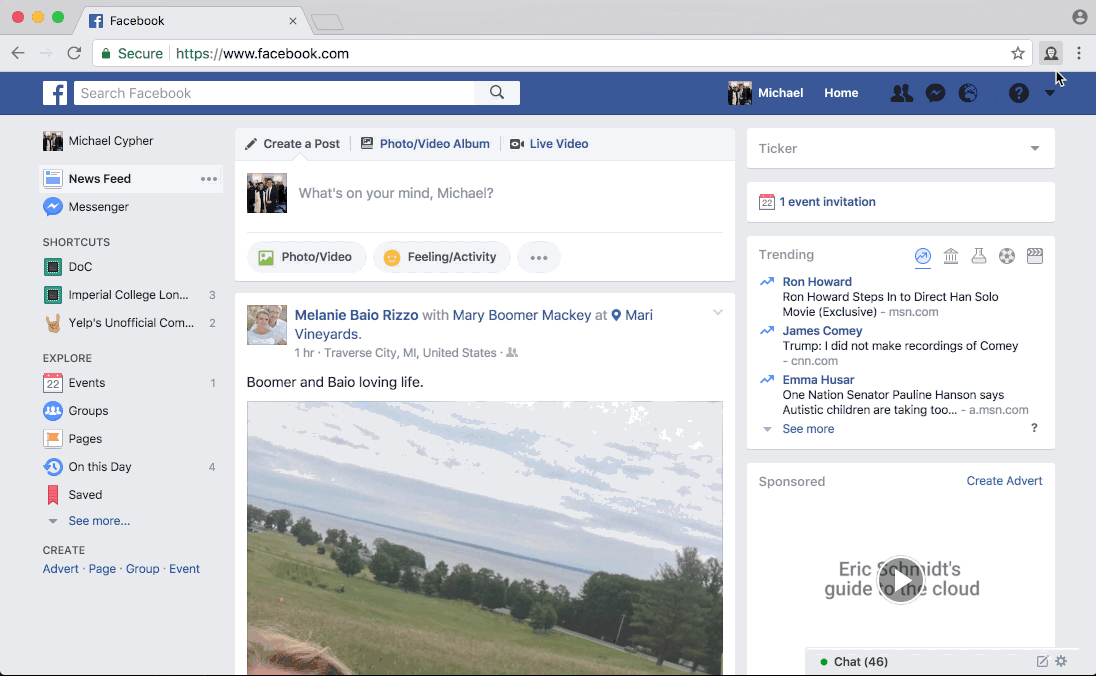Image resolution: width=1096 pixels, height=676 pixels.
Task: Click the browser back arrow
Action: click(18, 53)
